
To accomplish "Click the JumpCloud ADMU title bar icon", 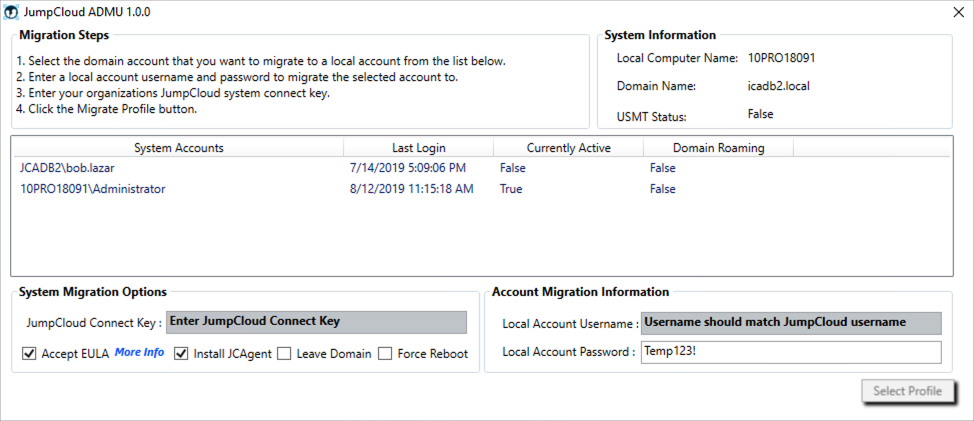I will pos(11,11).
